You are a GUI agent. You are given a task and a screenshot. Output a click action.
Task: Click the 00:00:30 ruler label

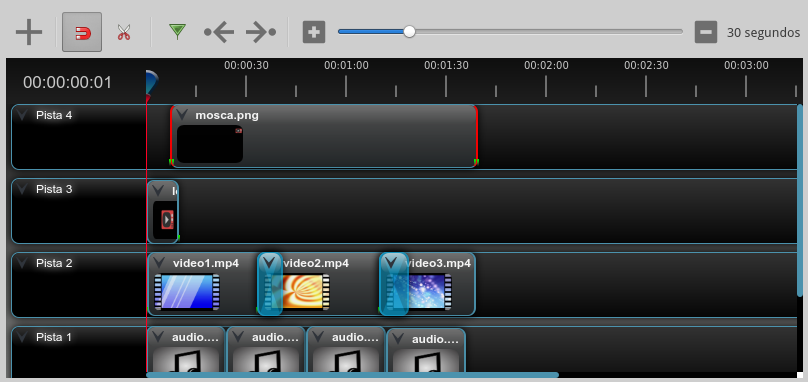coord(246,65)
